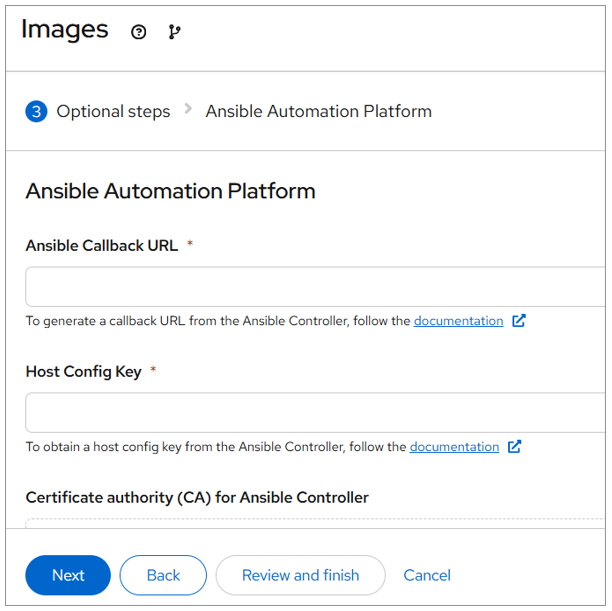This screenshot has width=612, height=611.
Task: Go to previous step with Back
Action: (x=163, y=575)
